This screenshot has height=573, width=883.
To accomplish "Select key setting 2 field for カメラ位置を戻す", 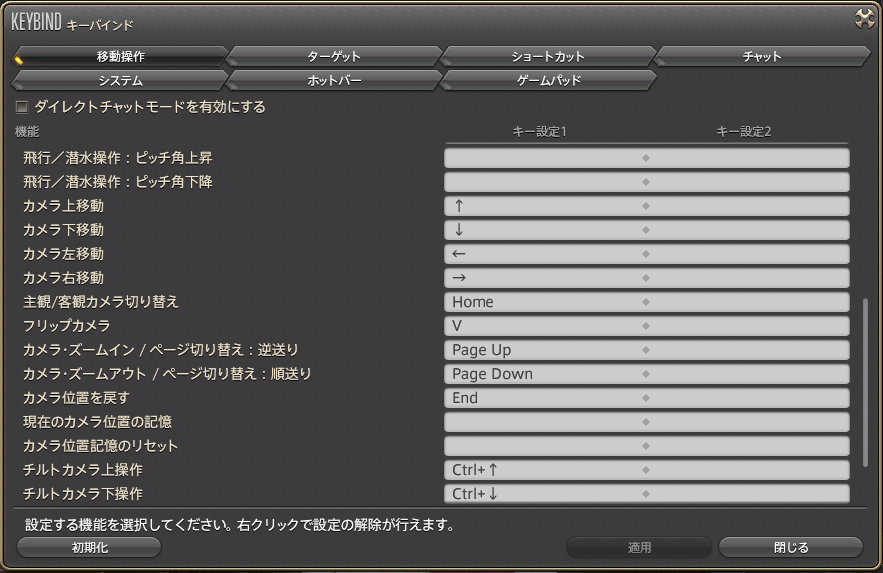I will point(748,398).
